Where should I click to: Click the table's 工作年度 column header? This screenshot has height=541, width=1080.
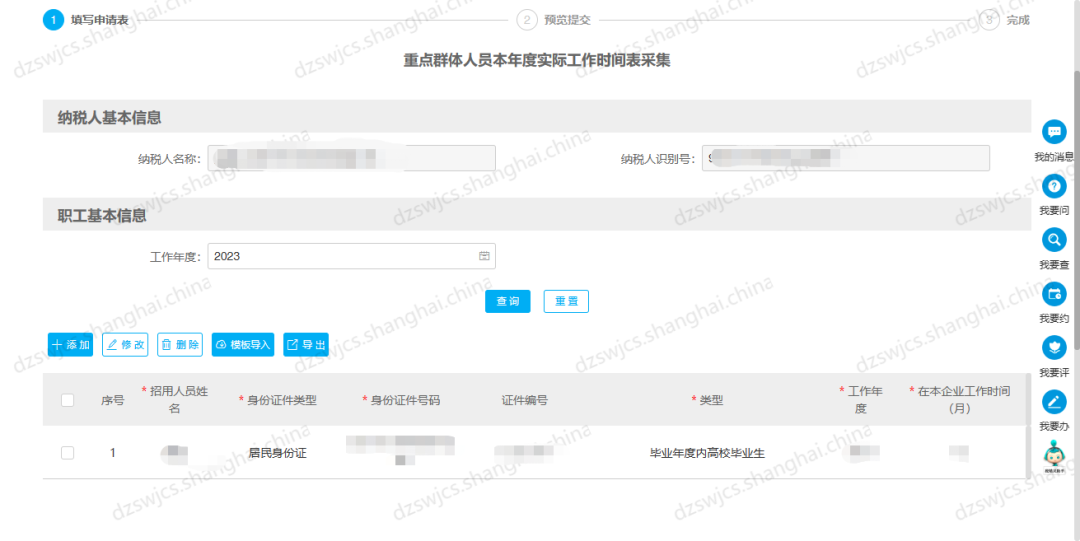(861, 400)
